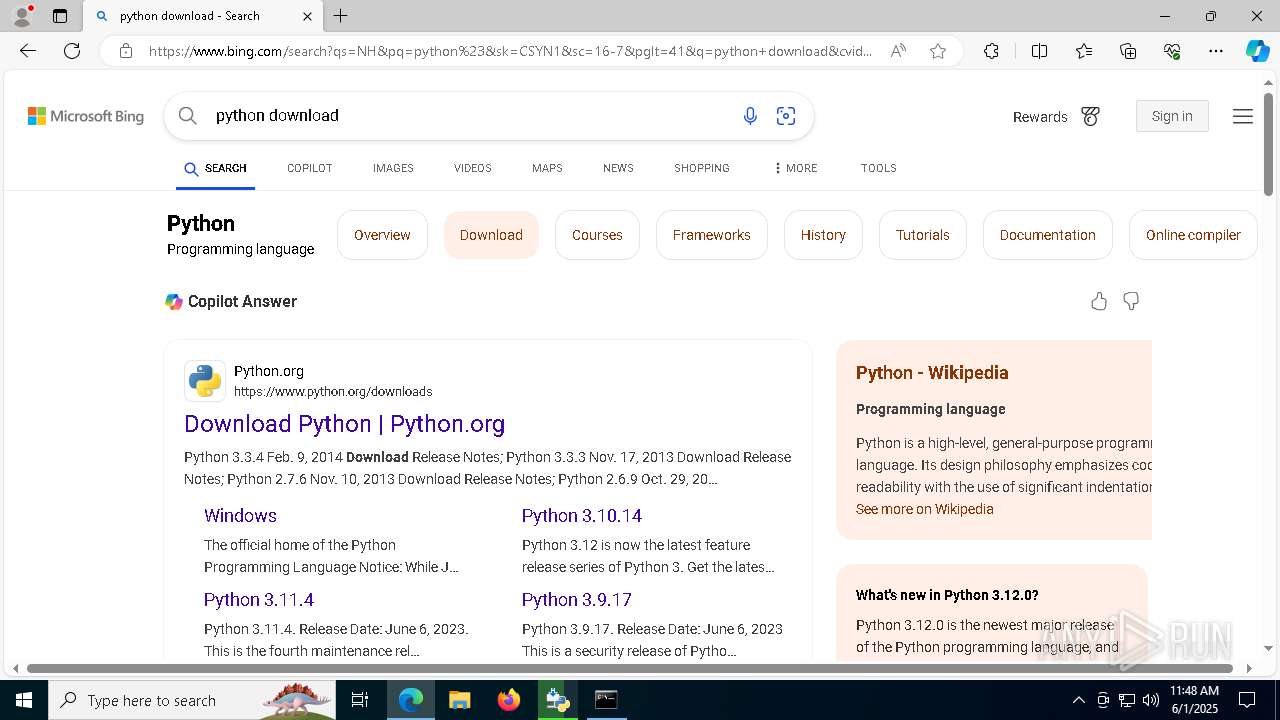Select the History chip

tap(823, 235)
